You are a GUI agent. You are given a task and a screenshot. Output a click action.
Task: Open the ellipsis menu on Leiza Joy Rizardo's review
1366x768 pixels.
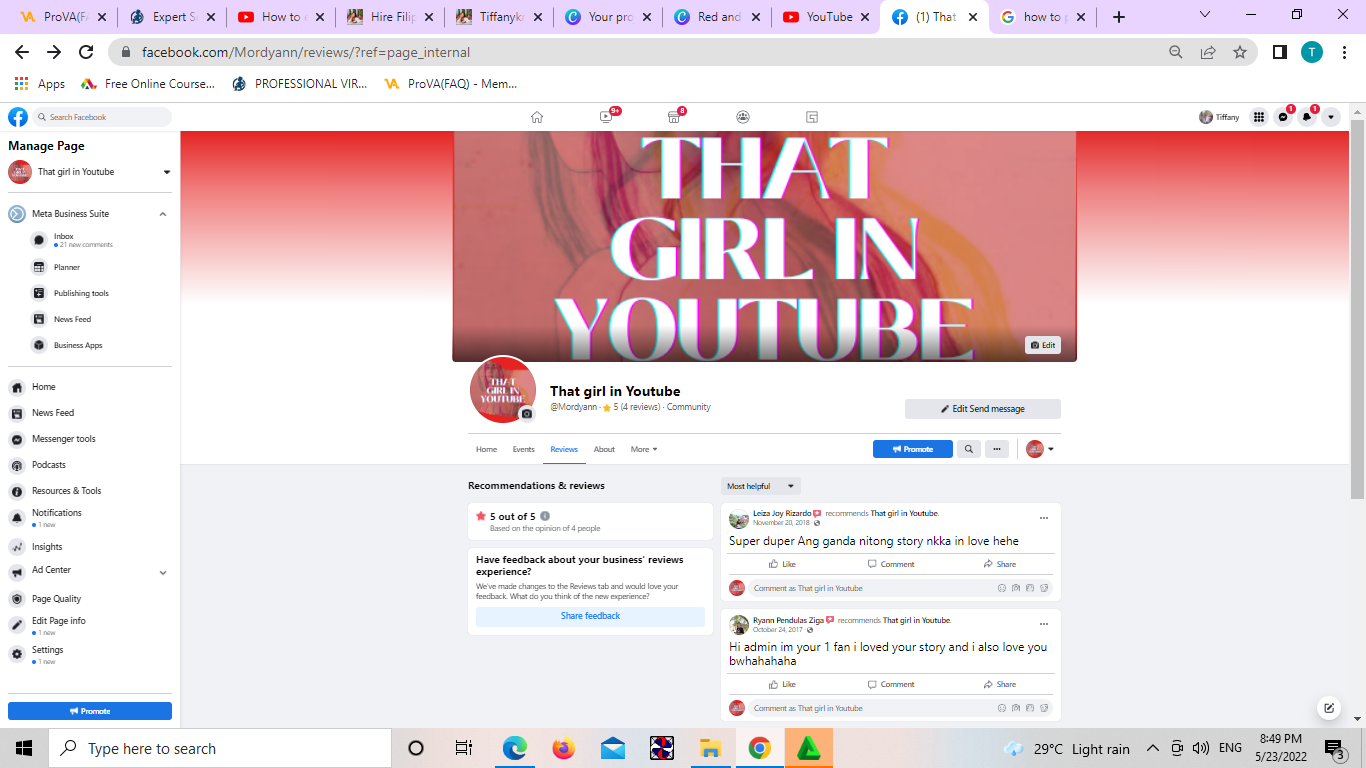(1044, 518)
